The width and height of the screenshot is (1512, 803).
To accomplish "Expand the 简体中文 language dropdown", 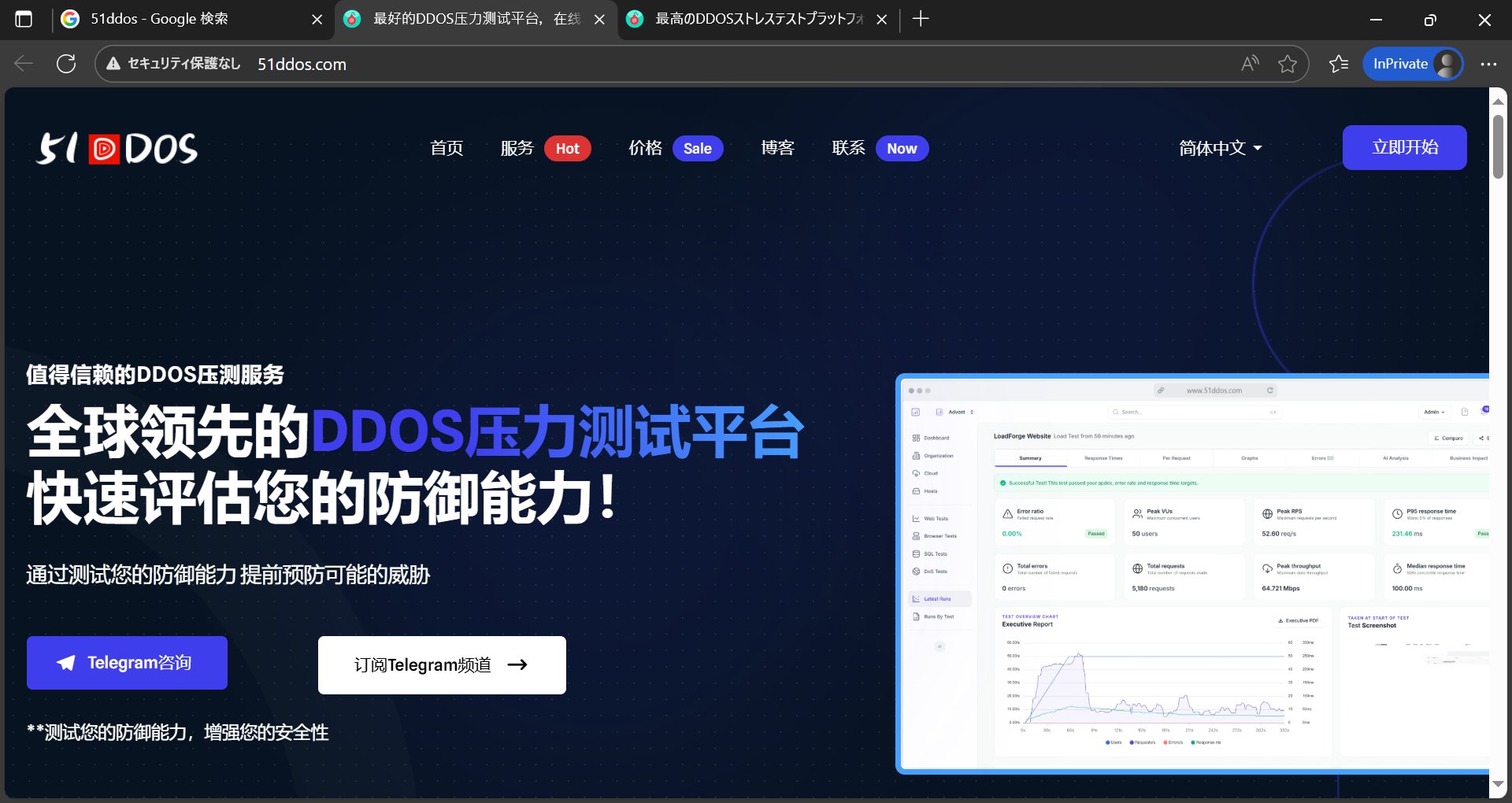I will [1220, 148].
